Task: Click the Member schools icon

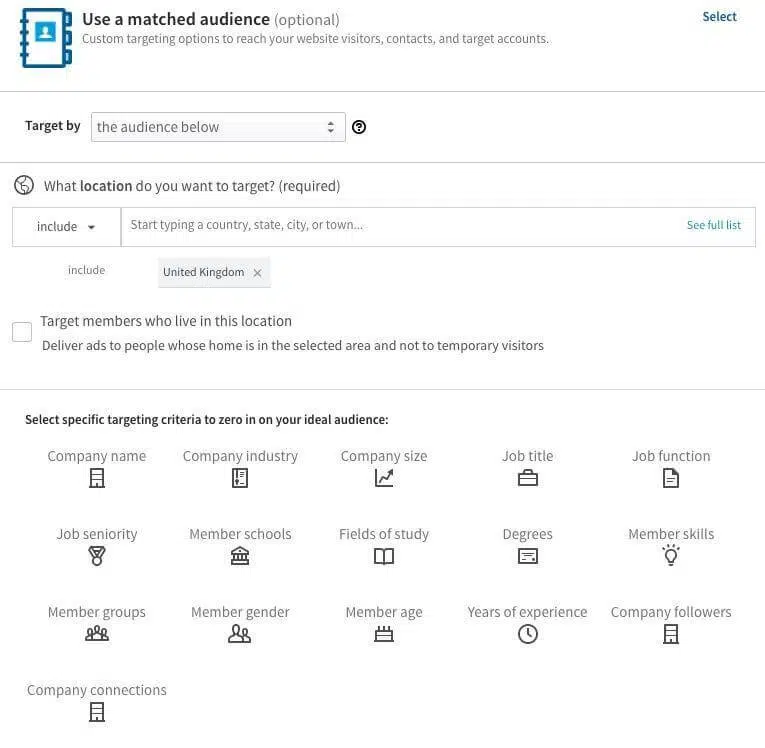Action: click(x=240, y=556)
